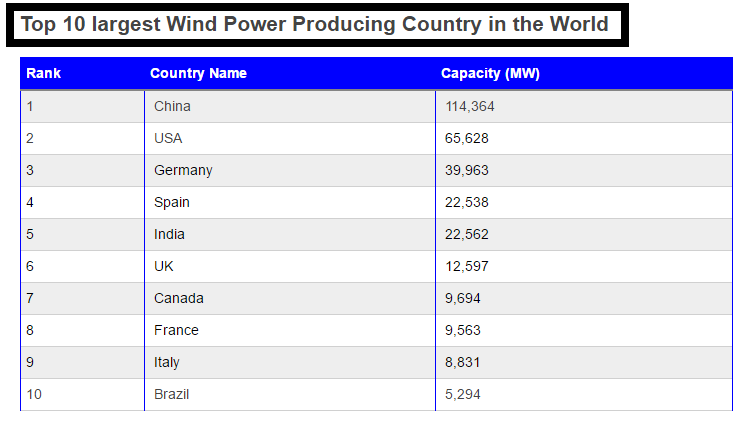Click capacity value '114,364'

(469, 106)
